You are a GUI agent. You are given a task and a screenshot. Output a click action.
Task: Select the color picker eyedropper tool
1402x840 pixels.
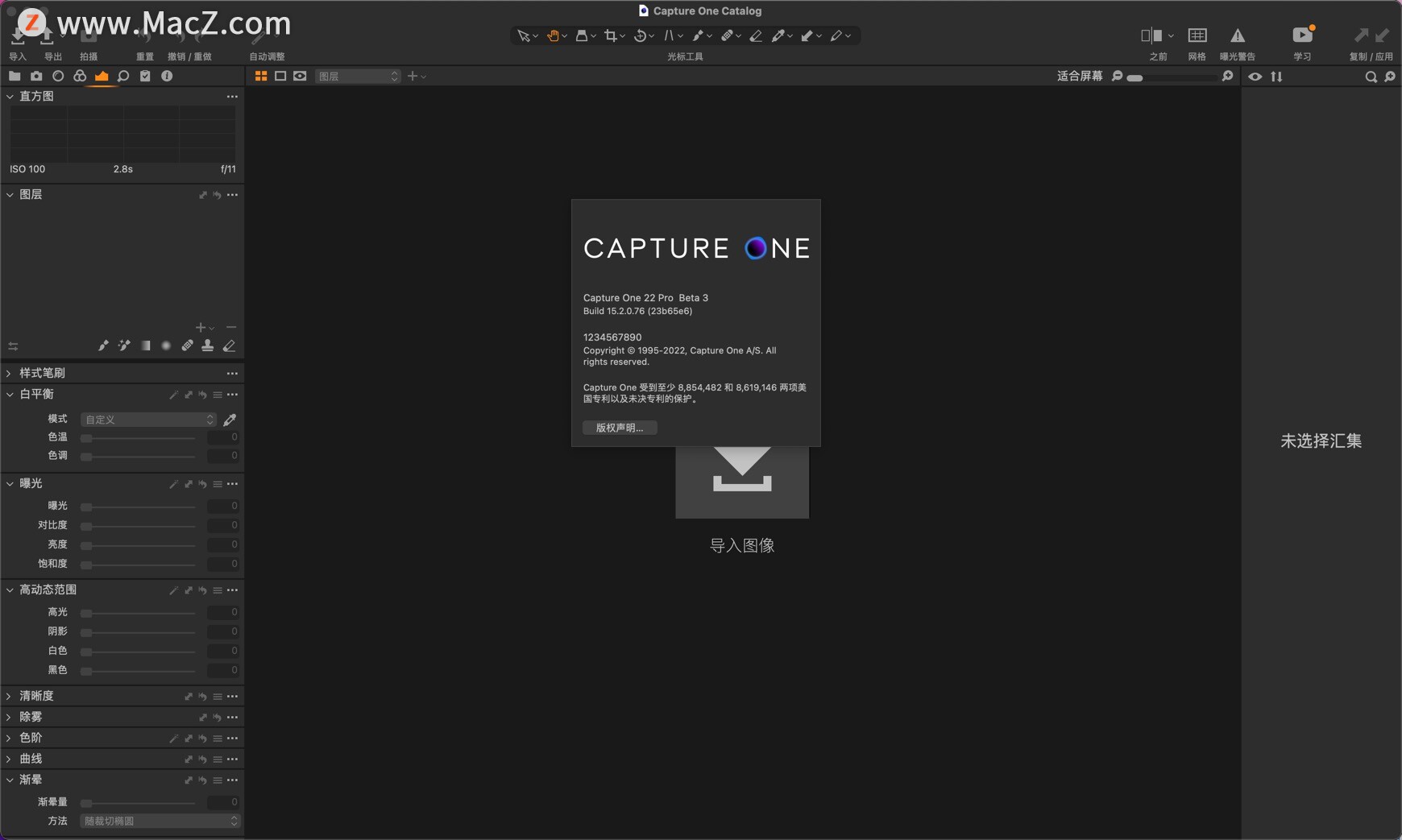(x=778, y=35)
